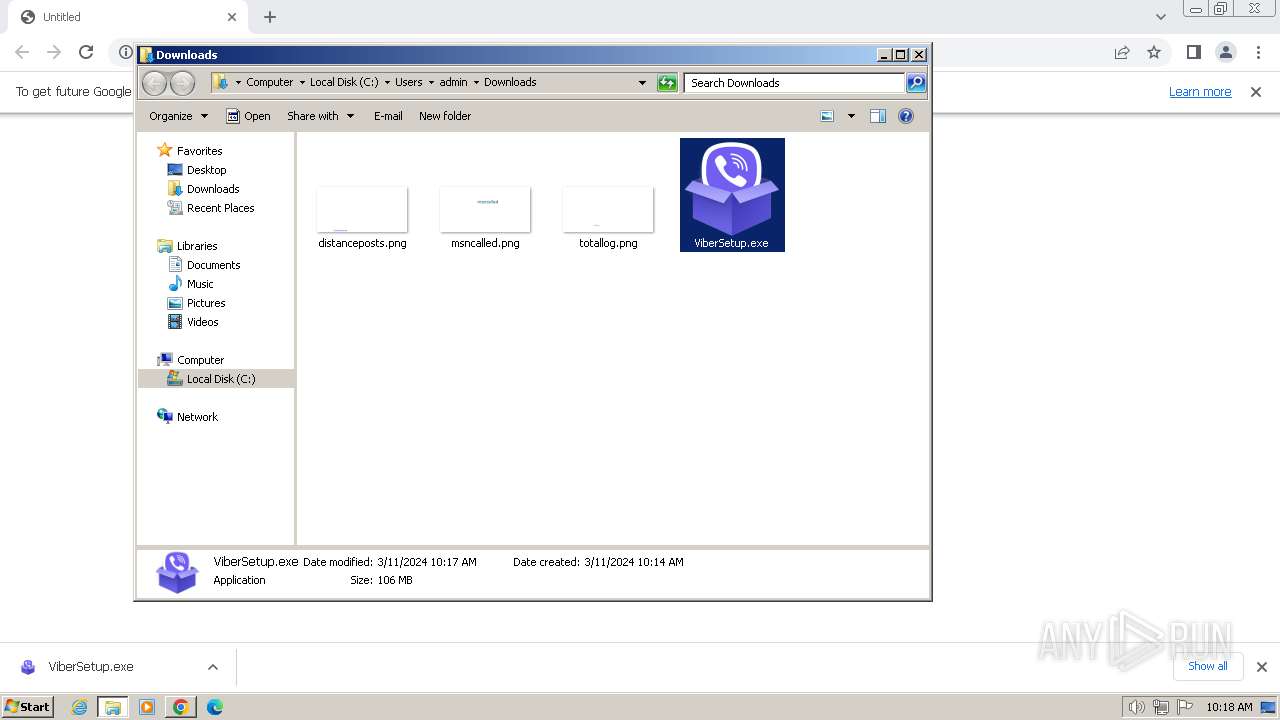The width and height of the screenshot is (1280, 720).
Task: Open the Chrome tab search chevron
Action: [x=1160, y=17]
